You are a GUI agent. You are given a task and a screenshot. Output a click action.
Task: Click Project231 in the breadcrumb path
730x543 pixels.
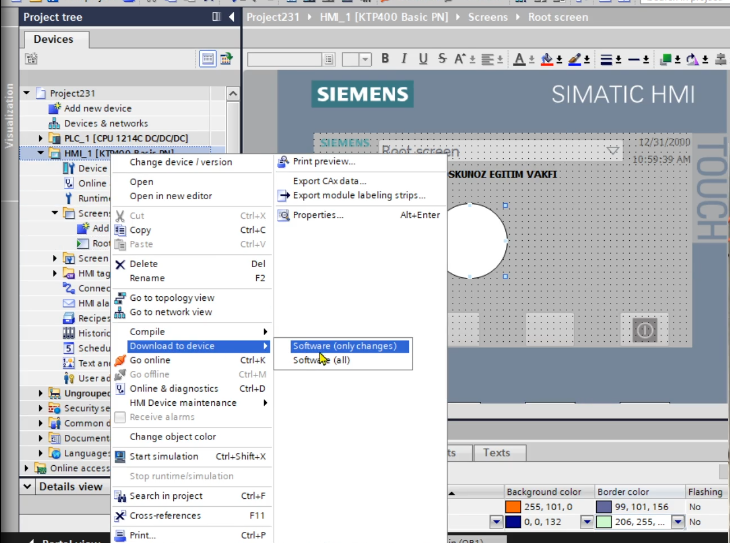[273, 17]
